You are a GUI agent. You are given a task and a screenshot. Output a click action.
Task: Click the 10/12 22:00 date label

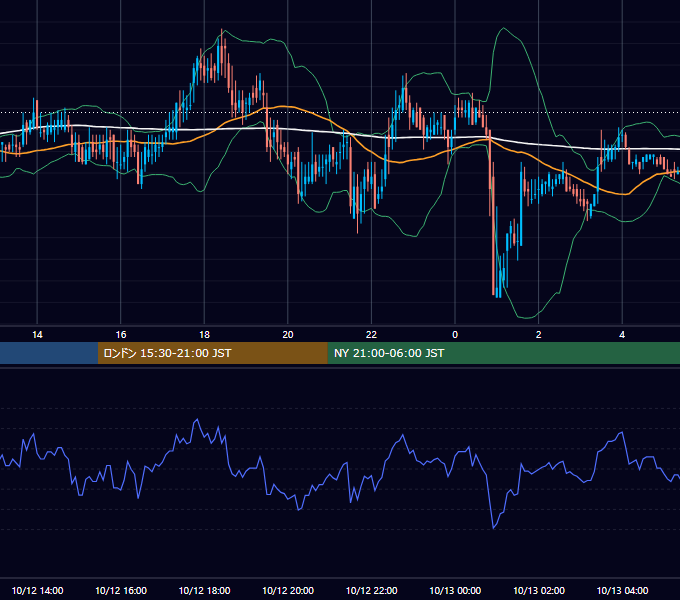click(371, 590)
